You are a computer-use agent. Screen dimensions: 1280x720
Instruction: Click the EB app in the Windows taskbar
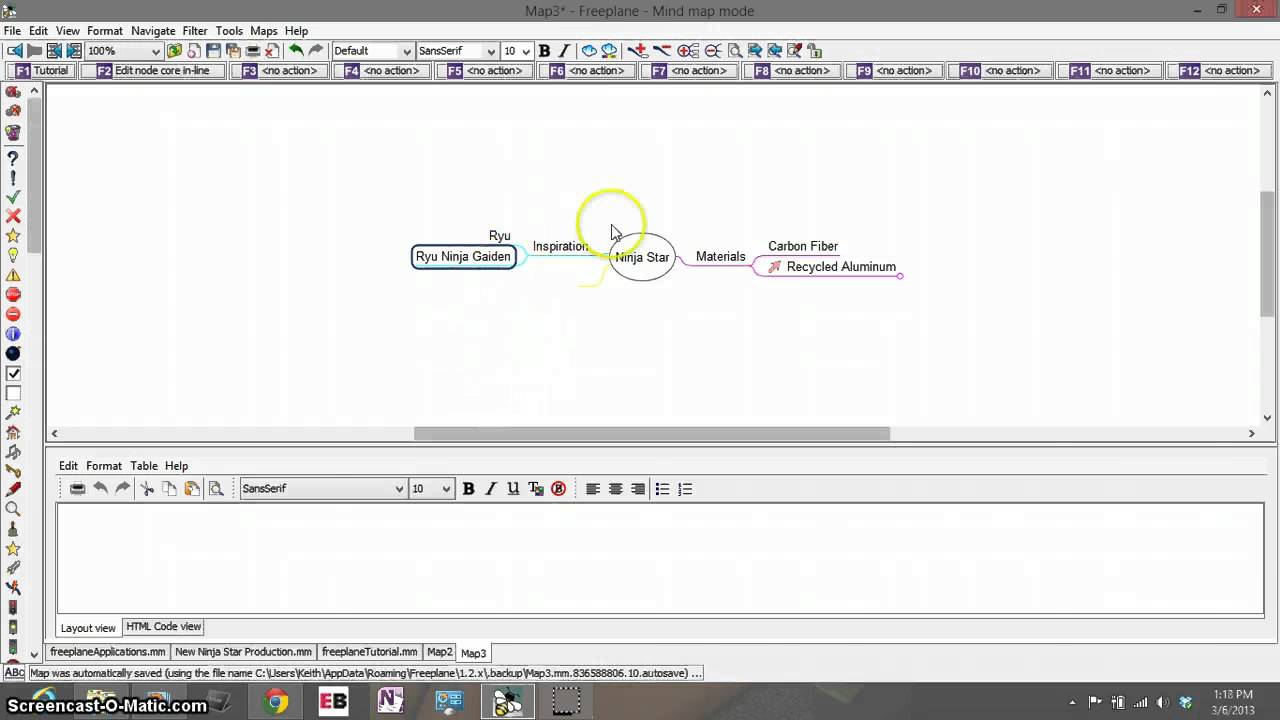tap(333, 702)
